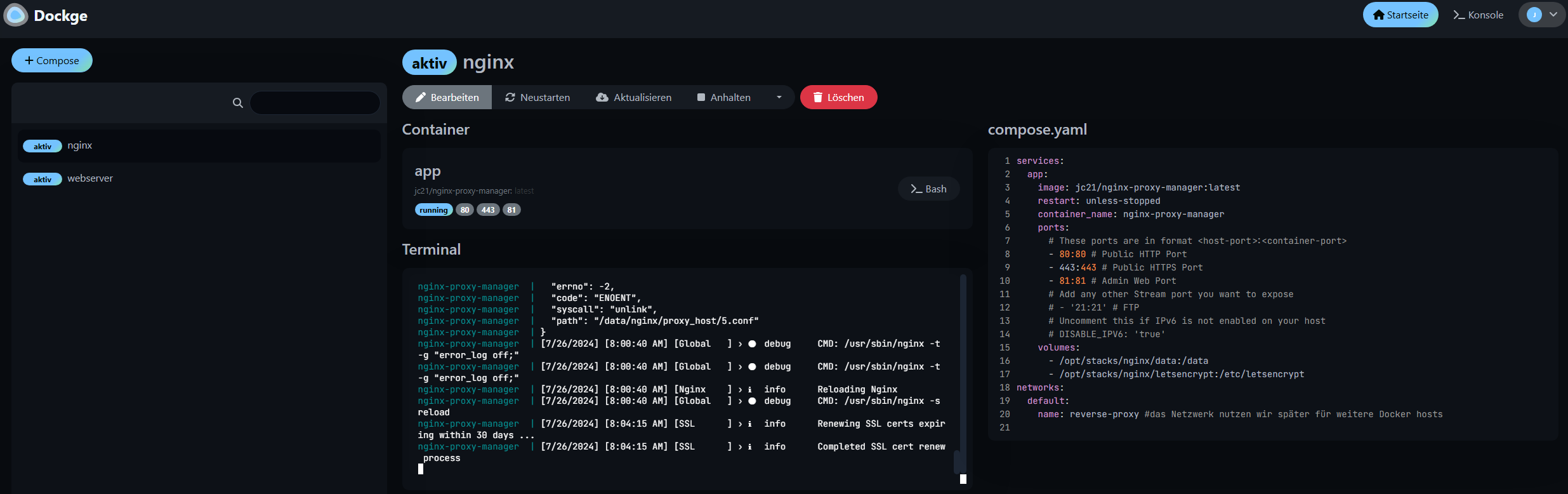This screenshot has width=1568, height=494.
Task: Click 'Reloading Nginx' terminal log line
Action: (857, 389)
